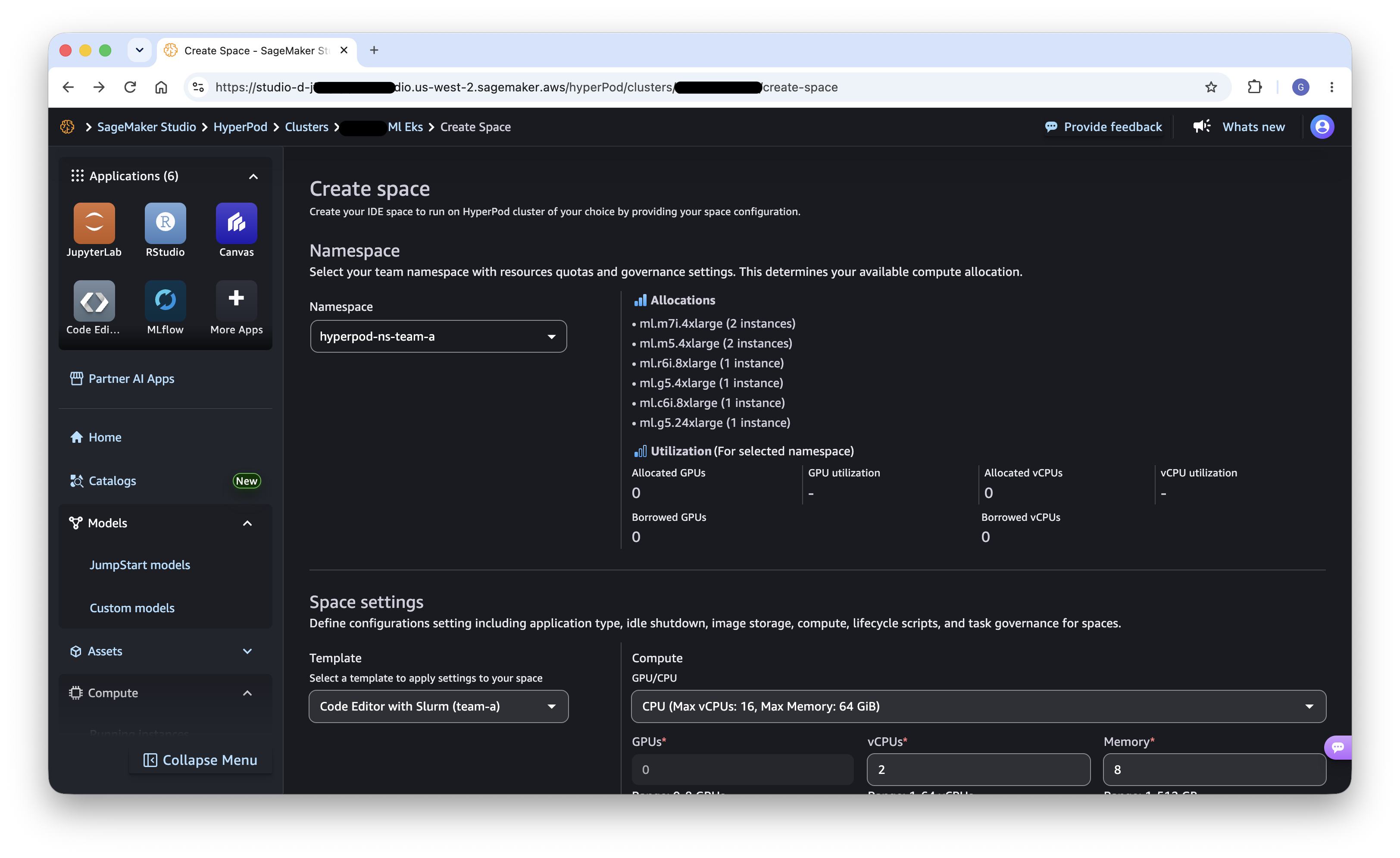The height and width of the screenshot is (858, 1400).
Task: Go to the browser home page
Action: pos(161,87)
